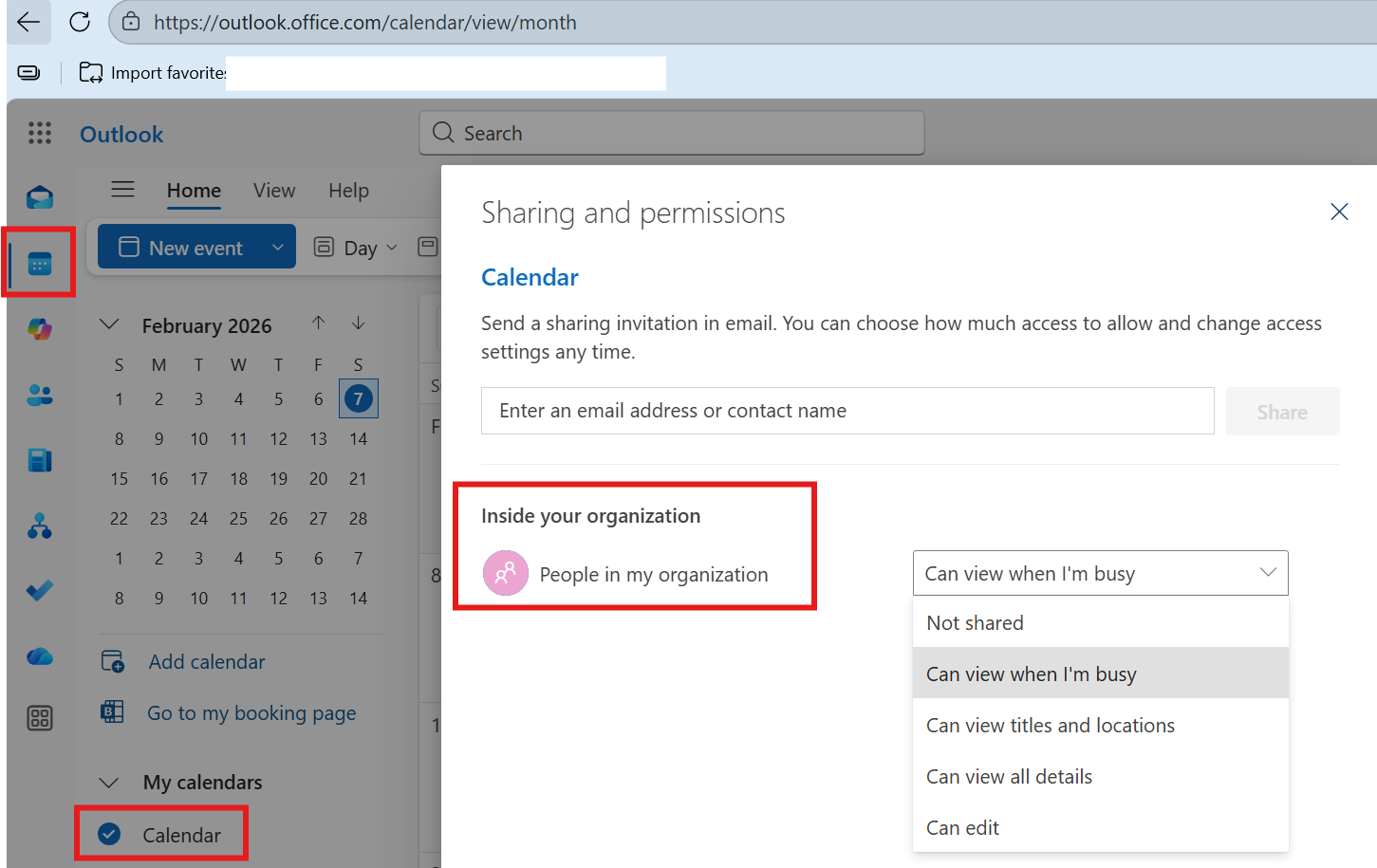The height and width of the screenshot is (868, 1377).
Task: Open the blue floppy-disk app icon
Action: pyautogui.click(x=40, y=460)
